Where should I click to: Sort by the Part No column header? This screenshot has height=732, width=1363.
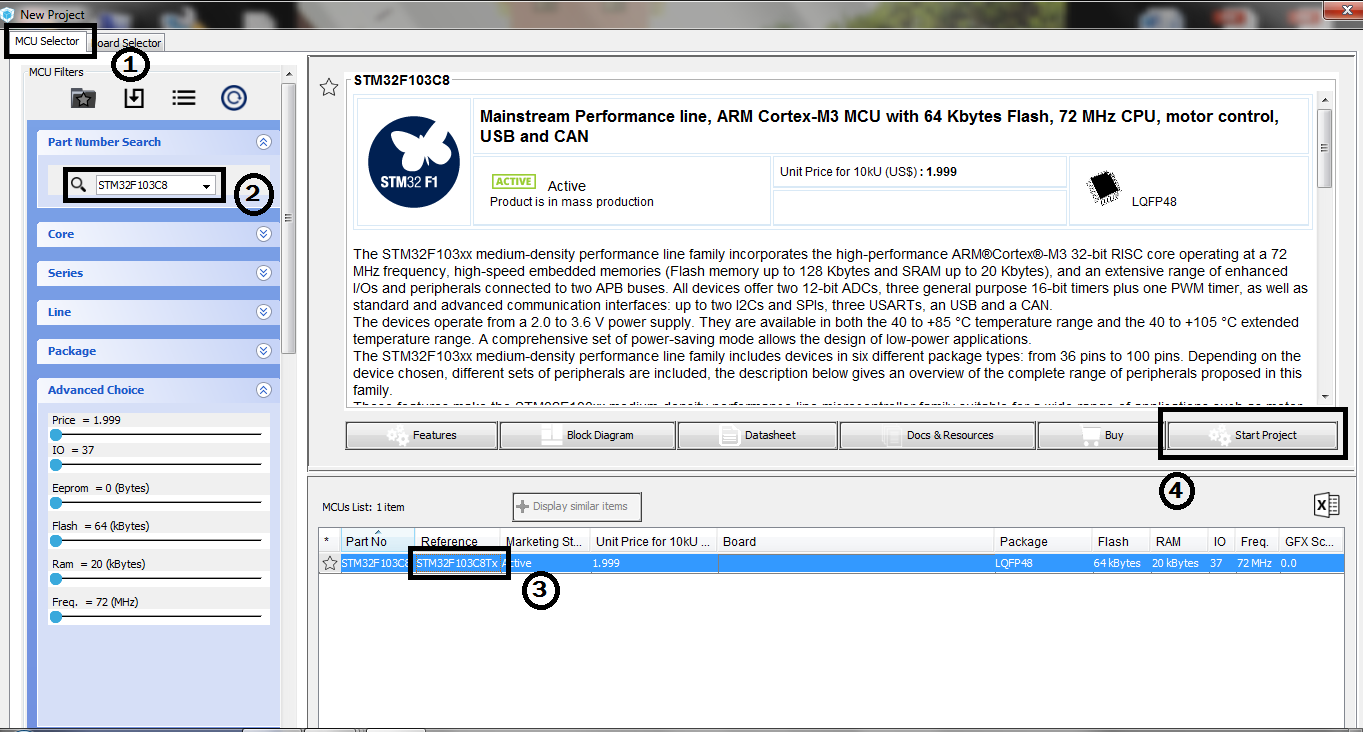pyautogui.click(x=377, y=541)
